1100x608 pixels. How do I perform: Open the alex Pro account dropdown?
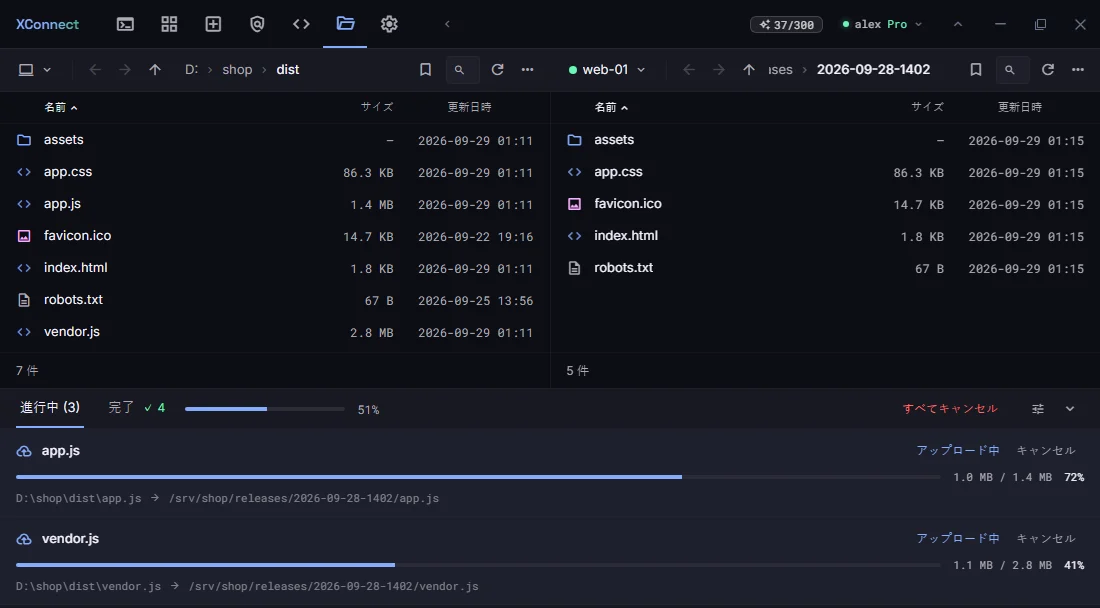point(883,24)
